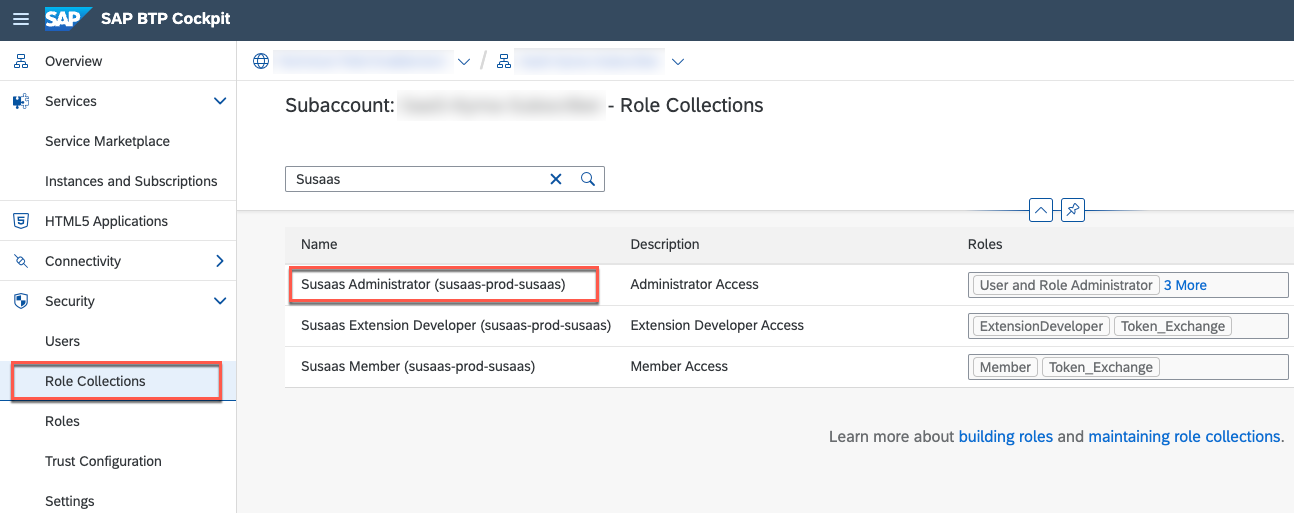
Task: Open the maintaining role collections link
Action: [1184, 437]
